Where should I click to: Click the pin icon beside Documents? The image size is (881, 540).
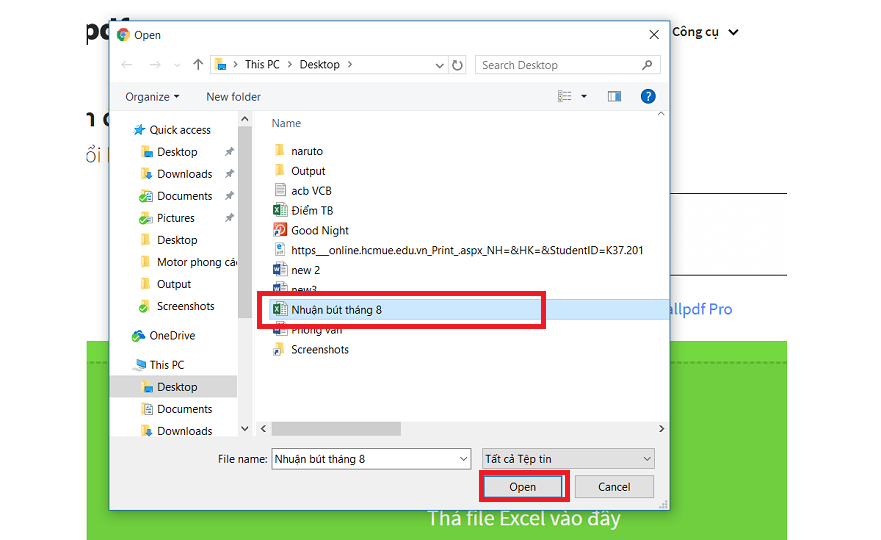(229, 196)
